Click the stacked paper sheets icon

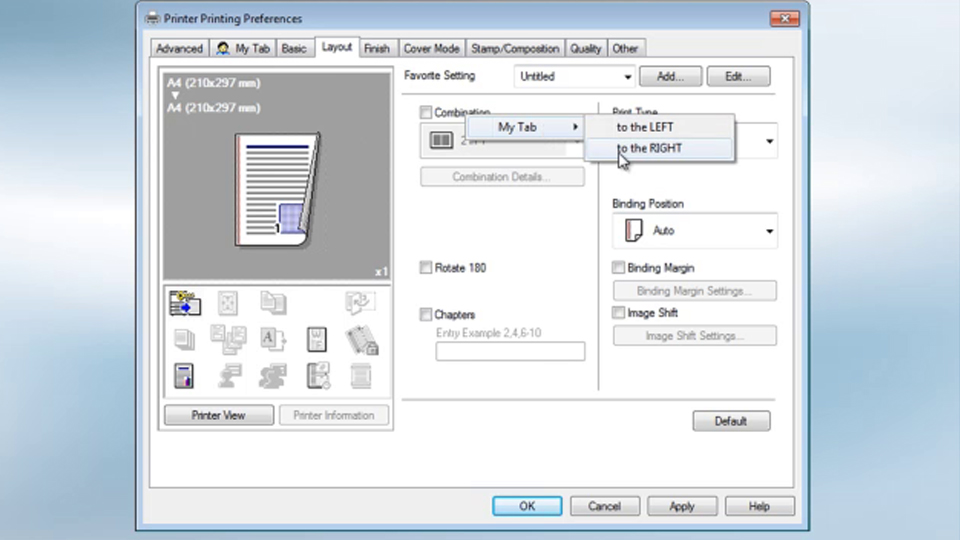click(184, 339)
